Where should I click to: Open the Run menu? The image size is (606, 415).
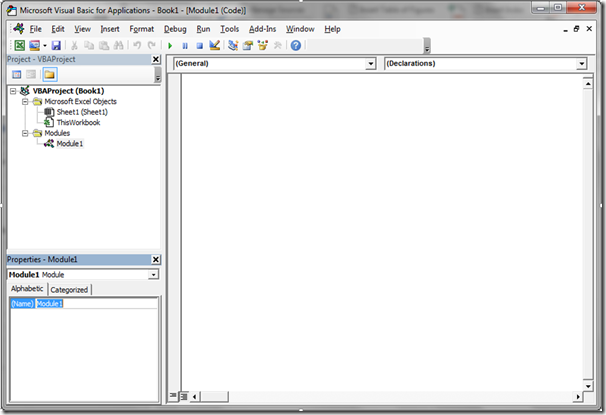(x=203, y=29)
